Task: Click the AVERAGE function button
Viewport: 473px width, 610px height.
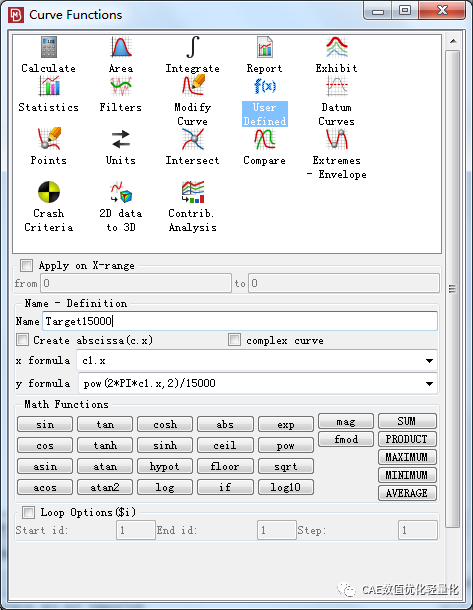Action: pyautogui.click(x=407, y=493)
